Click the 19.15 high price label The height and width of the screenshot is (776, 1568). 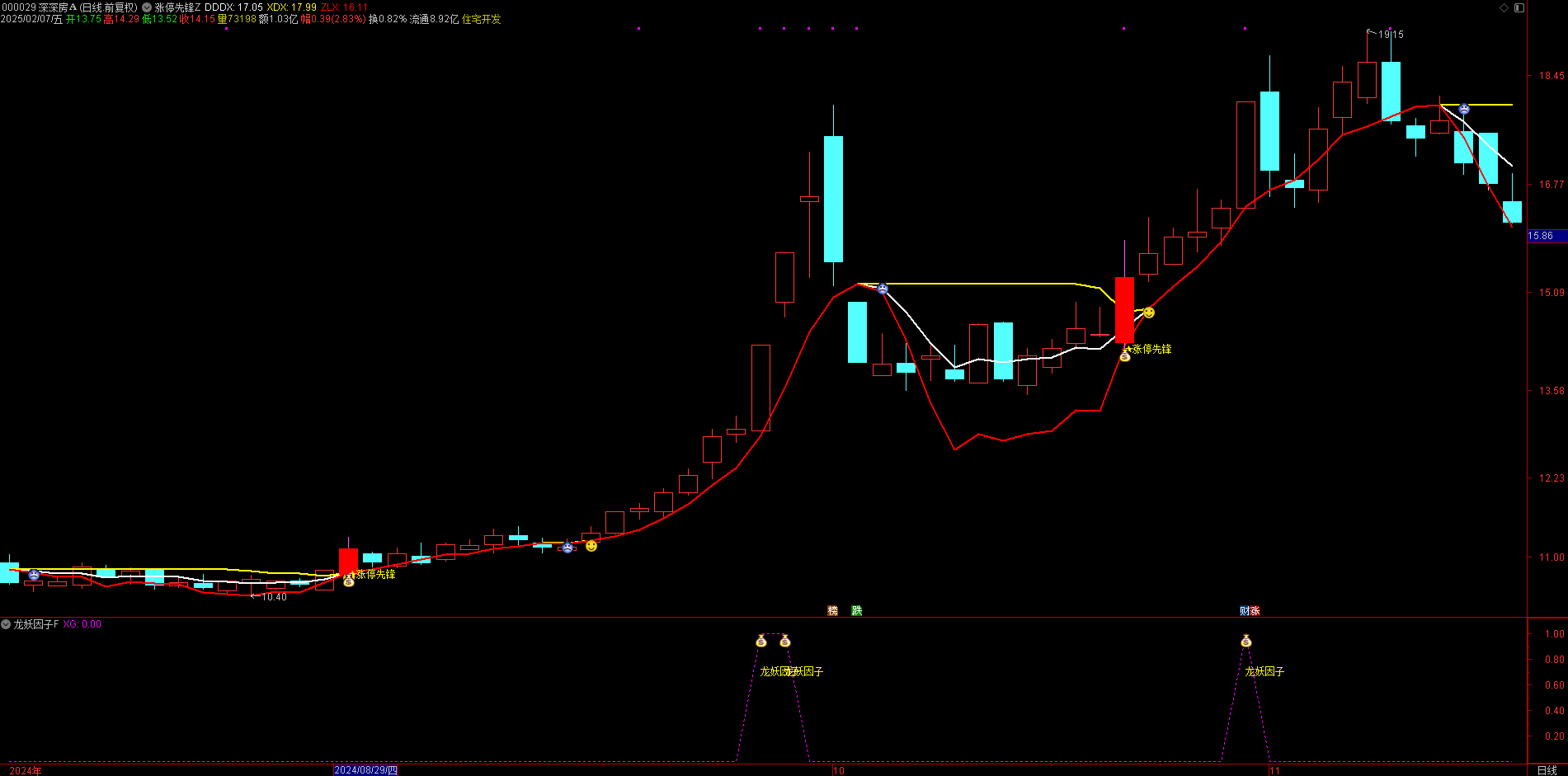pyautogui.click(x=1391, y=35)
